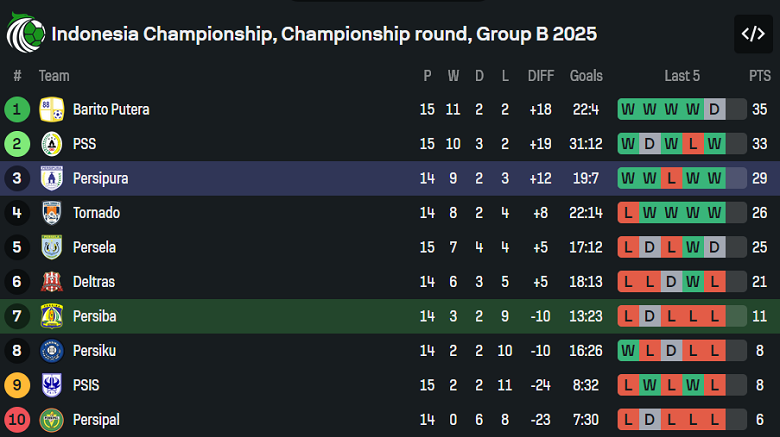The width and height of the screenshot is (780, 437).
Task: Click Barito Putera's draw result in Last 5
Action: click(714, 109)
